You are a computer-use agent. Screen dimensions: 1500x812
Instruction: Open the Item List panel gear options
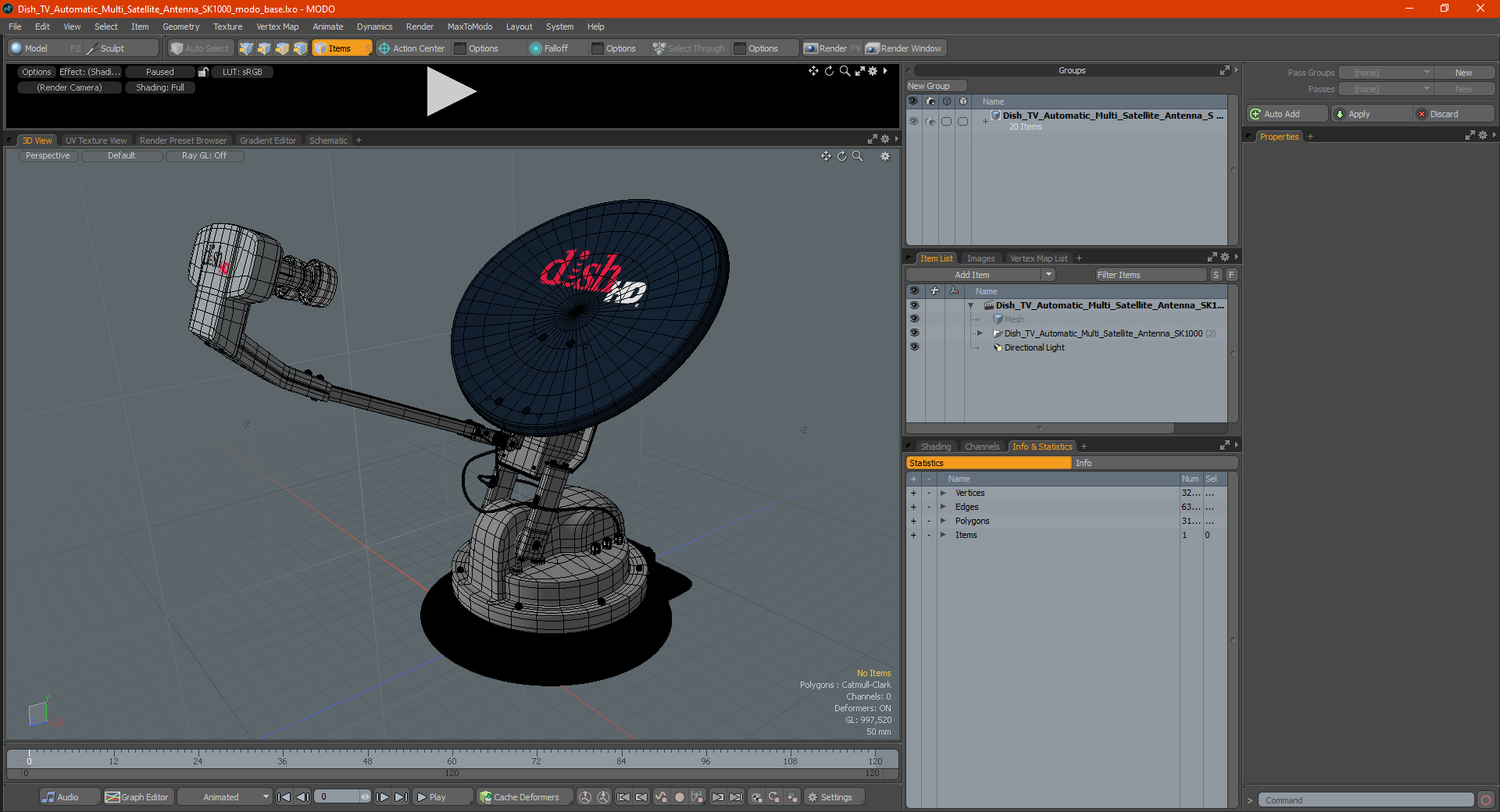(1225, 257)
